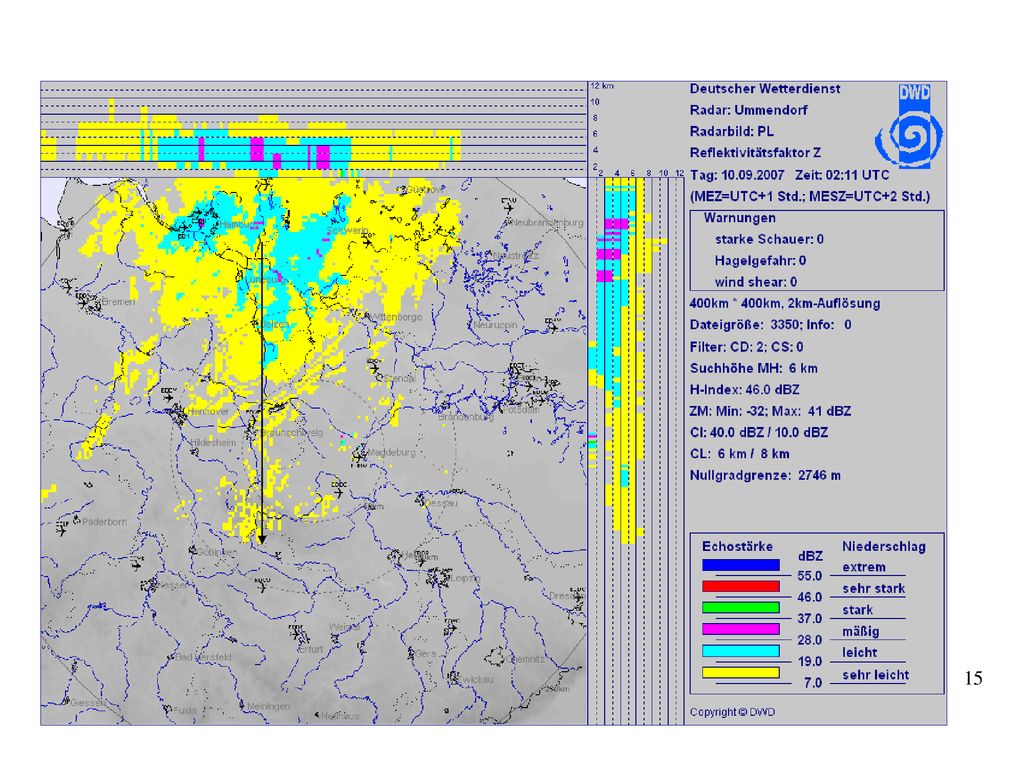This screenshot has height=768, width=1024.
Task: Click the time 'Zeit: 02:11 UTC'
Action: 842,175
